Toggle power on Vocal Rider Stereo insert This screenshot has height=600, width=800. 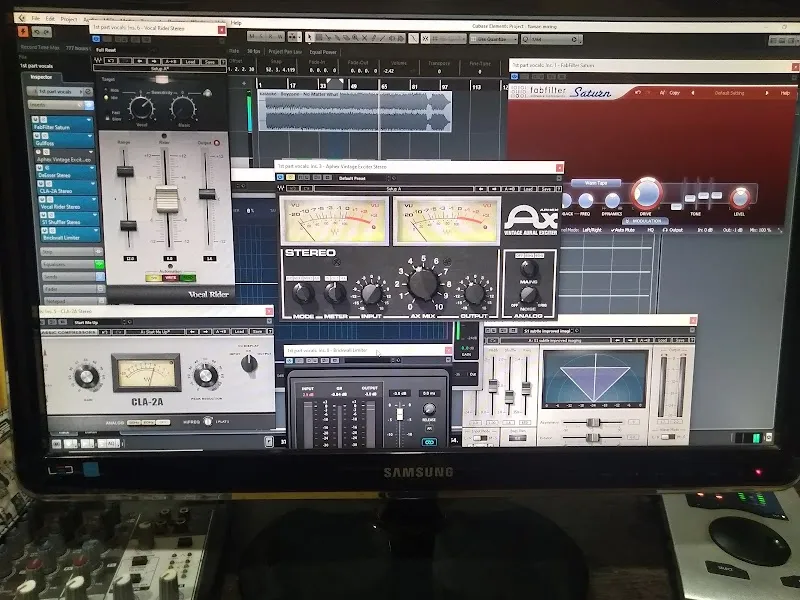(42, 199)
